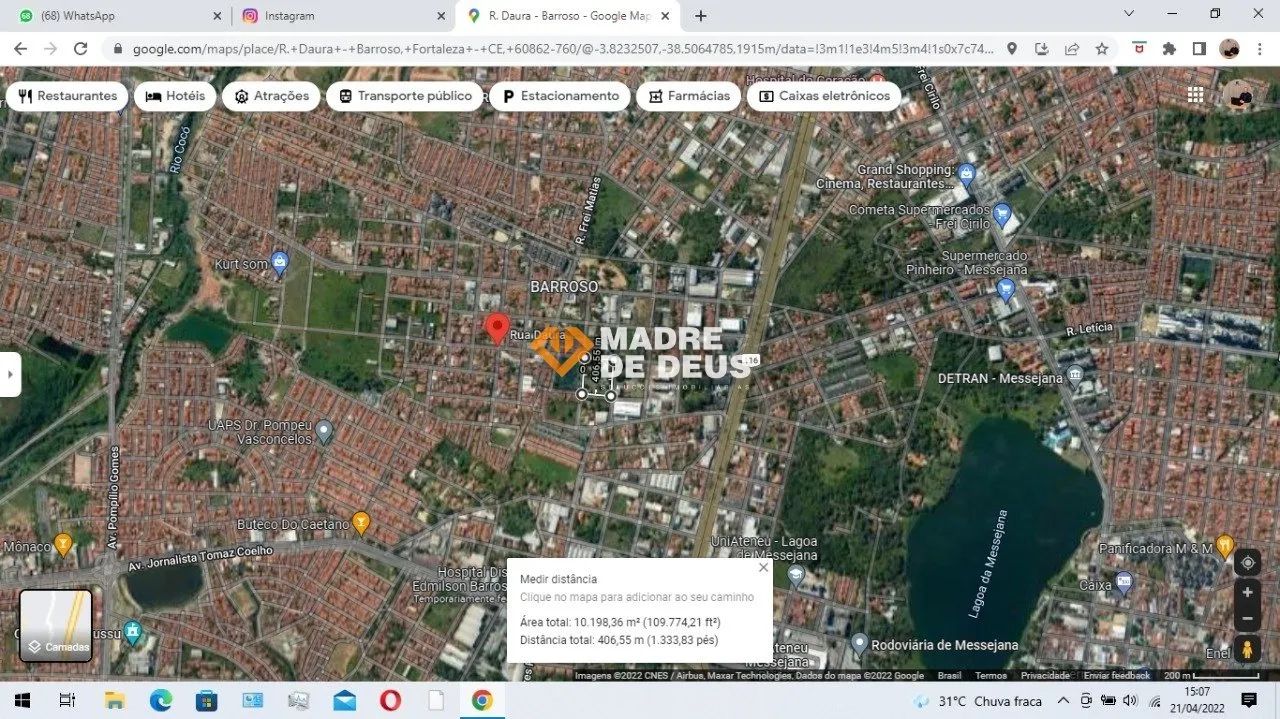Select the Restaurantes category chip
The height and width of the screenshot is (719, 1280).
click(x=67, y=96)
